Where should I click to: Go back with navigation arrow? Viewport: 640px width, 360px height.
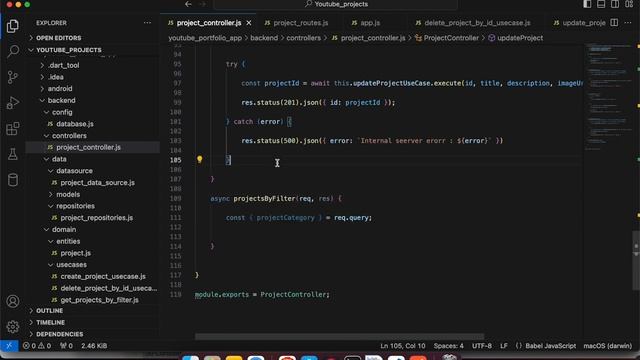click(188, 4)
